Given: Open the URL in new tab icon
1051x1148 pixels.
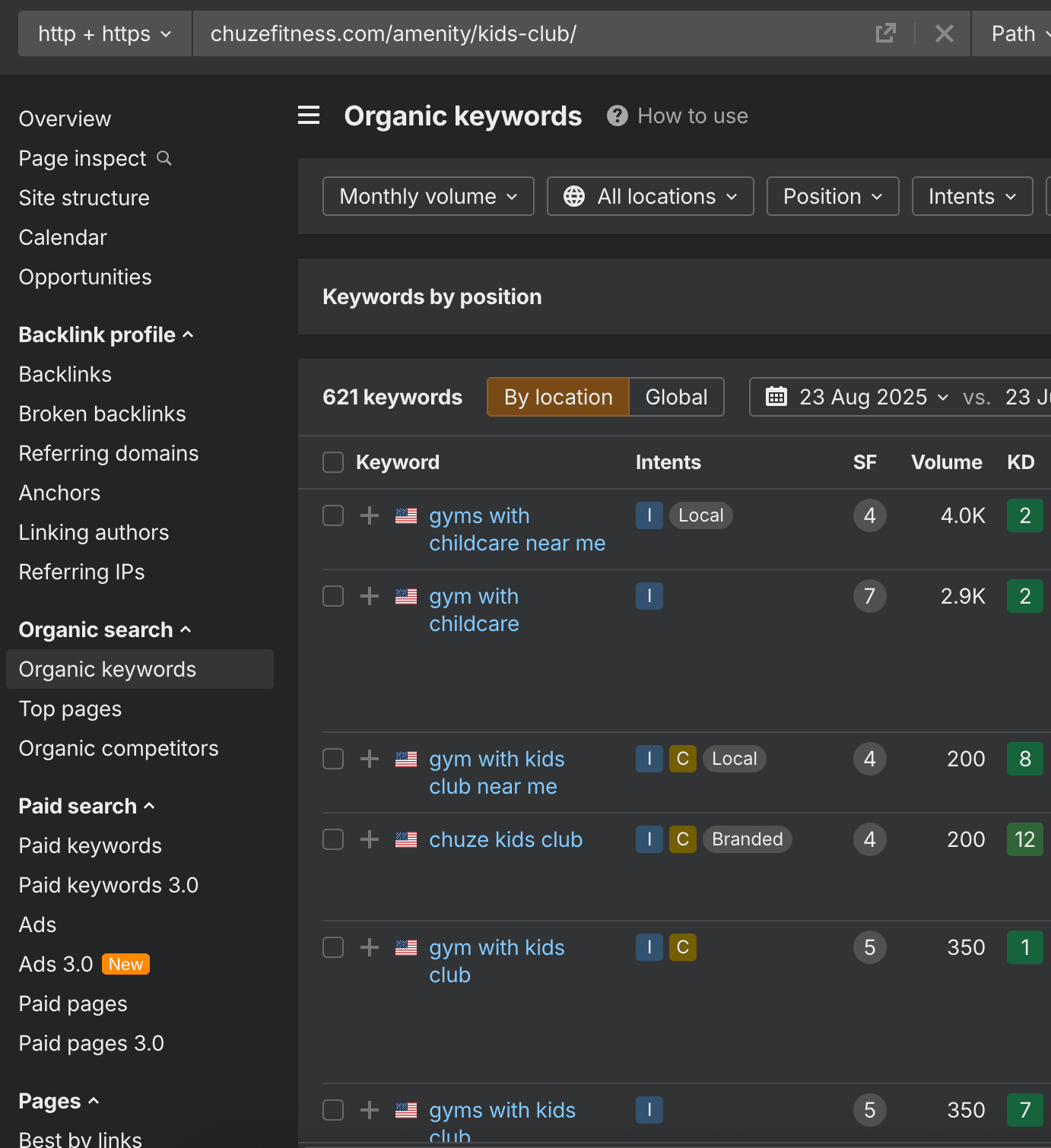Looking at the screenshot, I should pyautogui.click(x=885, y=33).
